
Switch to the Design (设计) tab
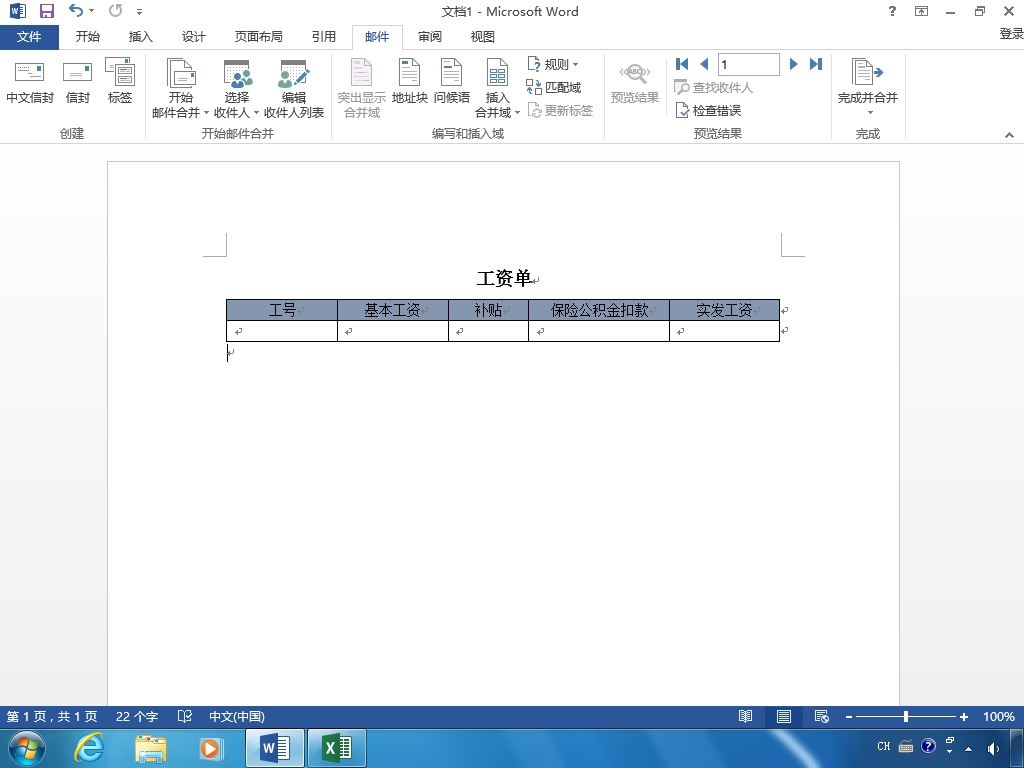193,37
